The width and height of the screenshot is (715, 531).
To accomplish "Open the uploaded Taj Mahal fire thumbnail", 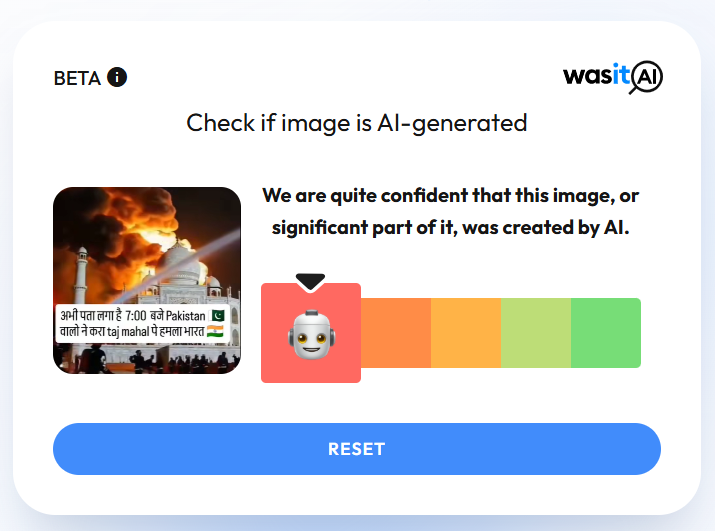I will pyautogui.click(x=147, y=280).
